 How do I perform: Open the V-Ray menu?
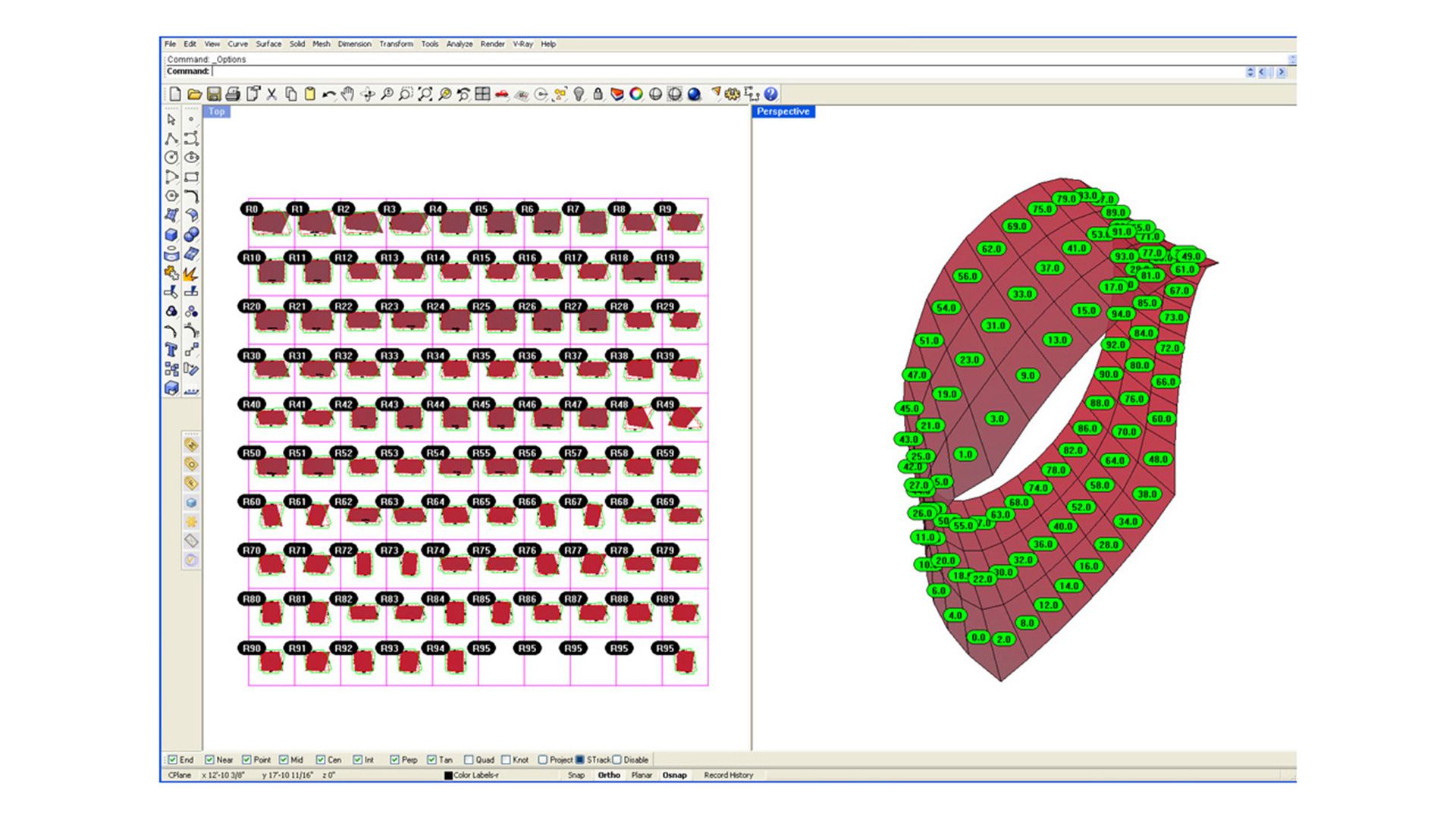522,44
